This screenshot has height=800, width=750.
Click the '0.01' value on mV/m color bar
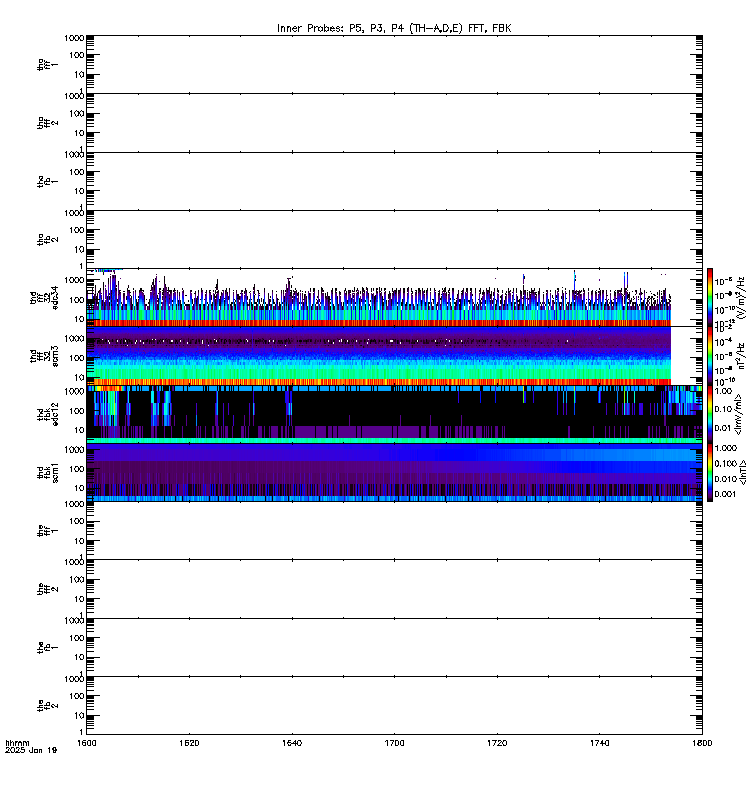tap(723, 428)
